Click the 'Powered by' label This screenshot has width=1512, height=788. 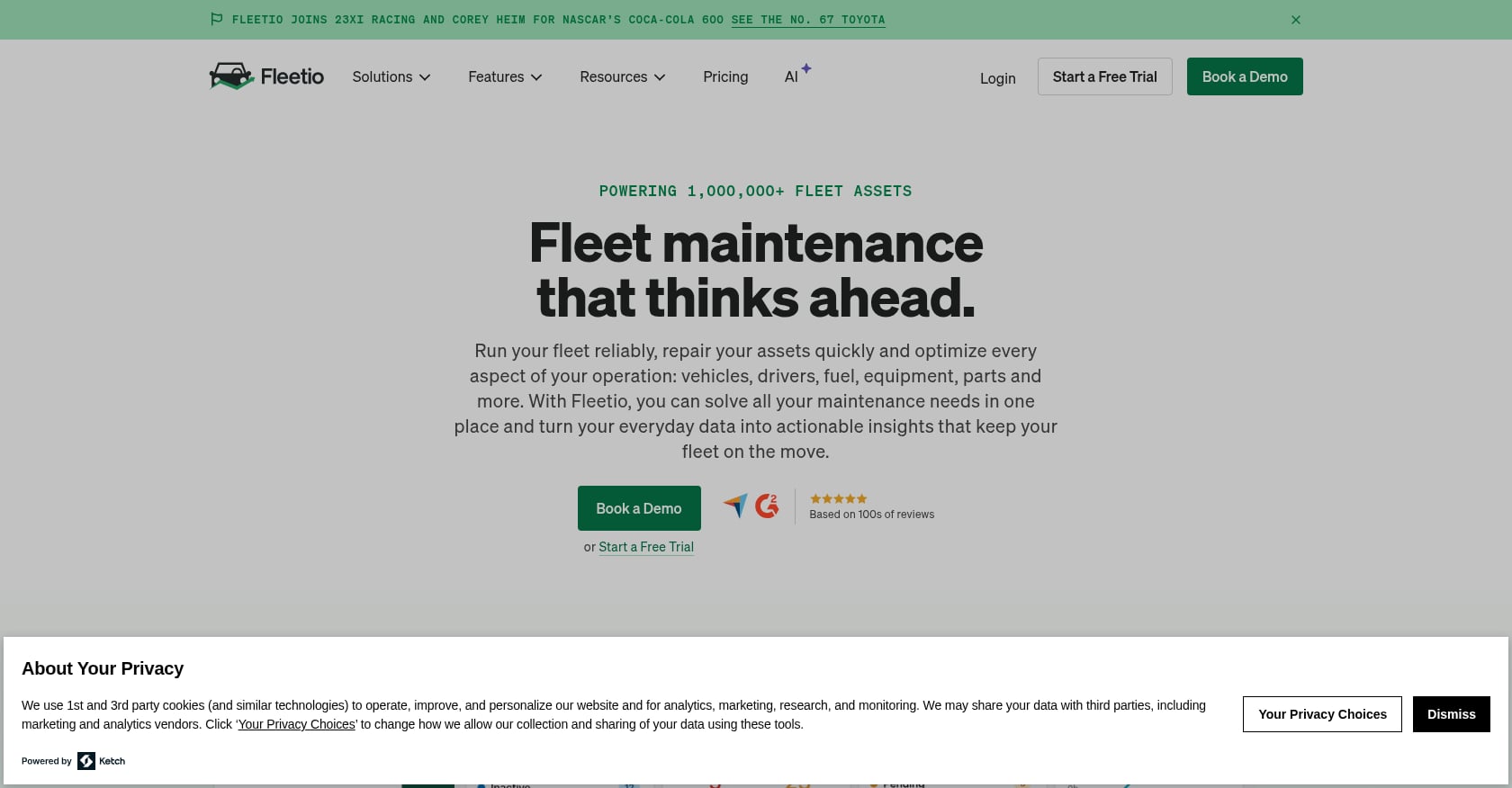47,761
